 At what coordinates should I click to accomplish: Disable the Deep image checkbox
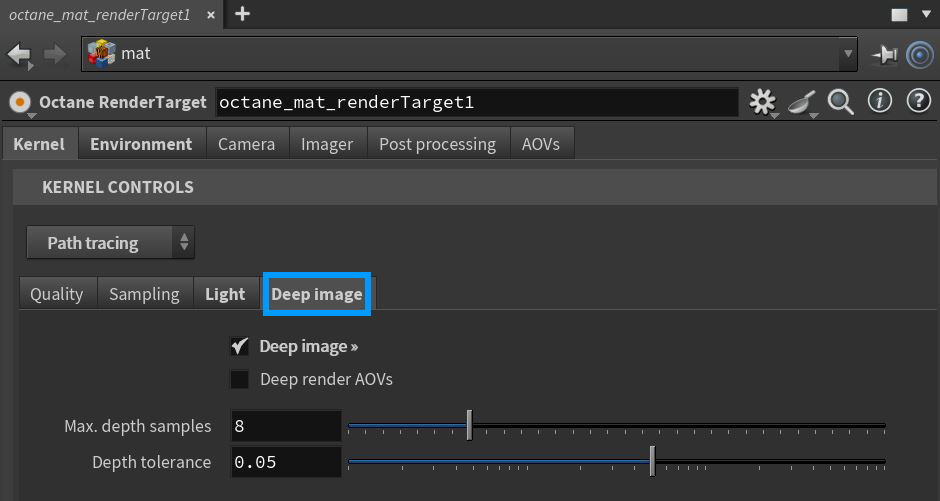[240, 347]
